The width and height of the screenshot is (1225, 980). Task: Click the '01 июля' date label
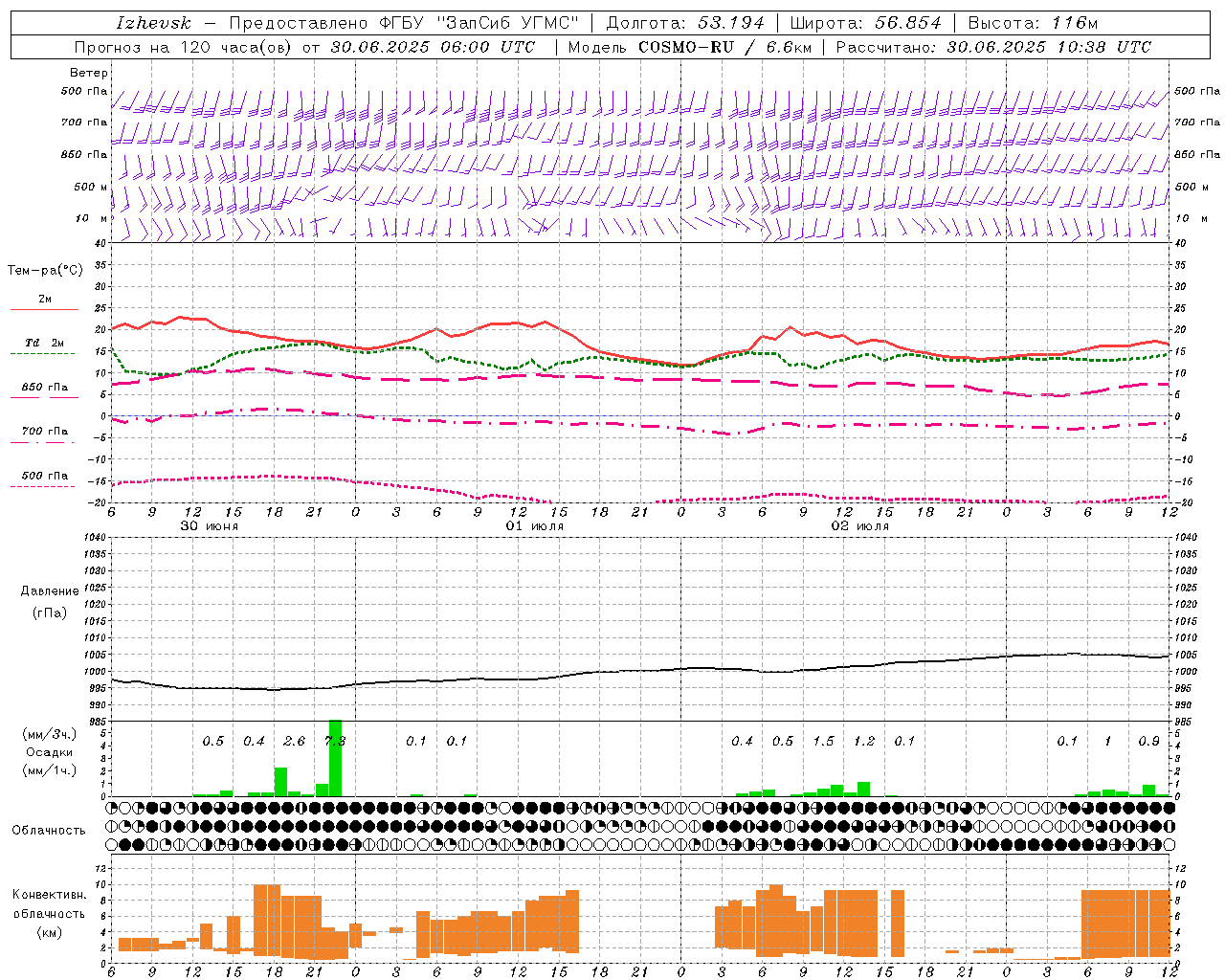(x=535, y=526)
